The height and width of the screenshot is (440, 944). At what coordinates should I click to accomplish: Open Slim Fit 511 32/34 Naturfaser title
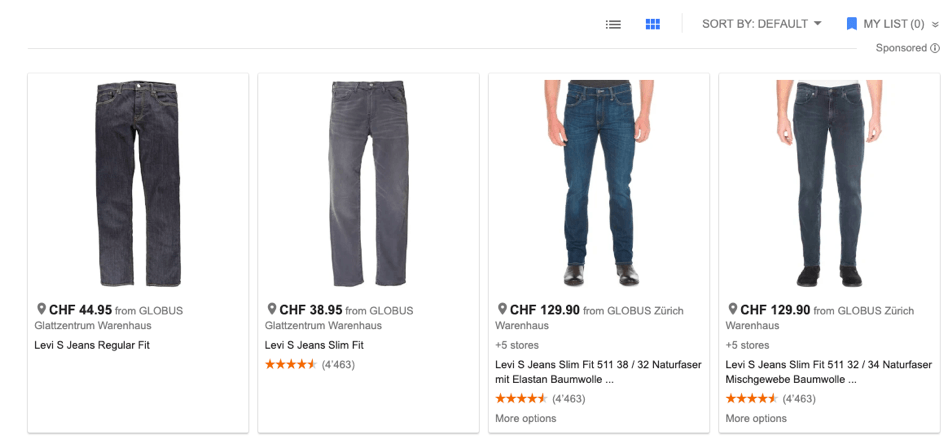pos(828,372)
